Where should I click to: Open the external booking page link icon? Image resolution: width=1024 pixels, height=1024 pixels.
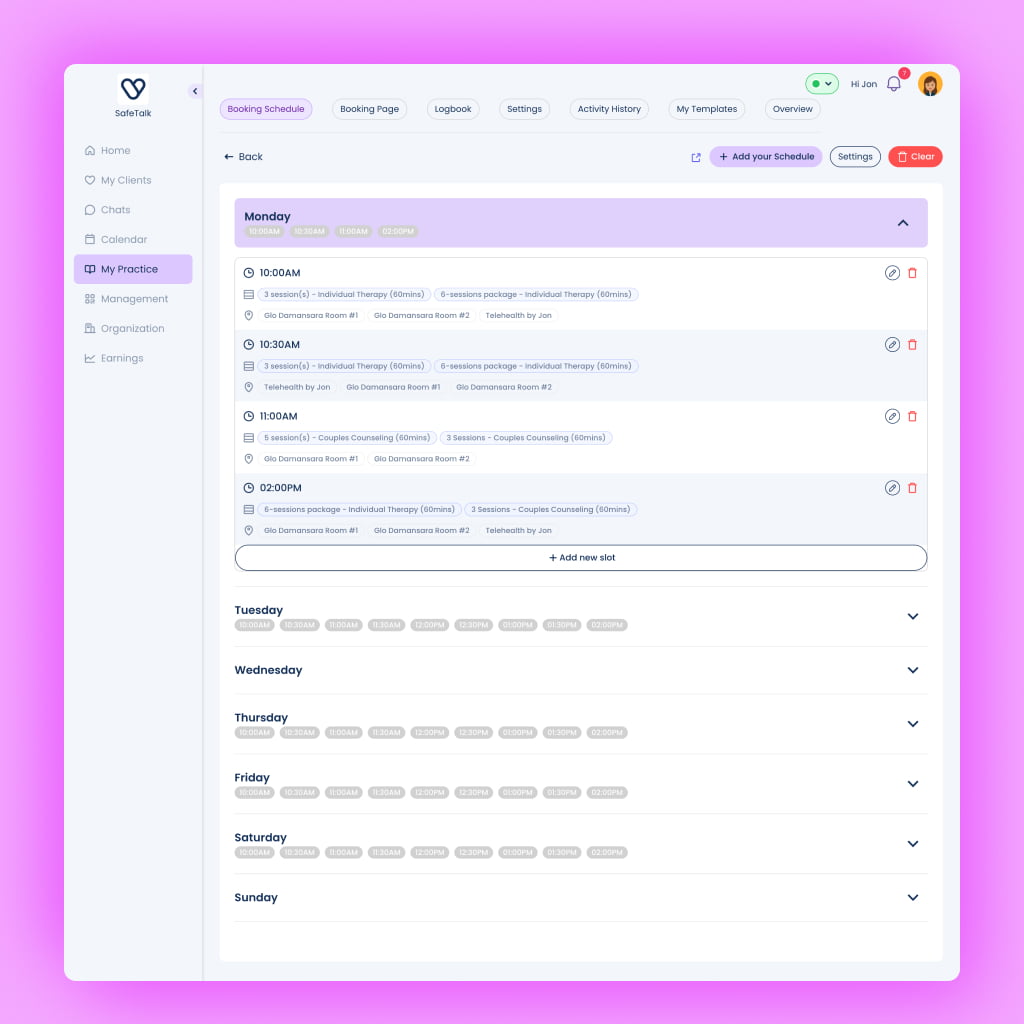tap(696, 157)
